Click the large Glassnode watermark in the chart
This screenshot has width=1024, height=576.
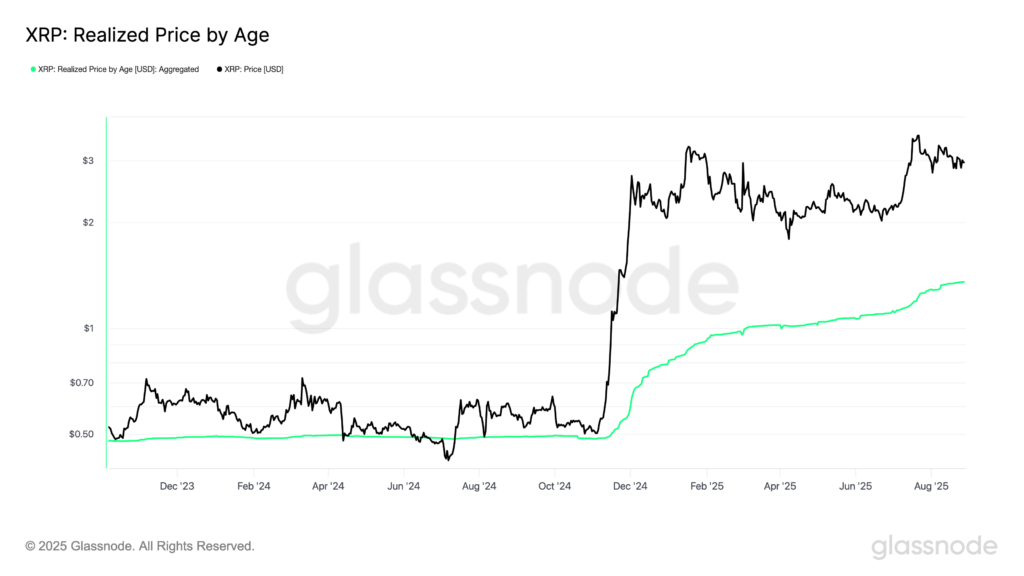512,288
